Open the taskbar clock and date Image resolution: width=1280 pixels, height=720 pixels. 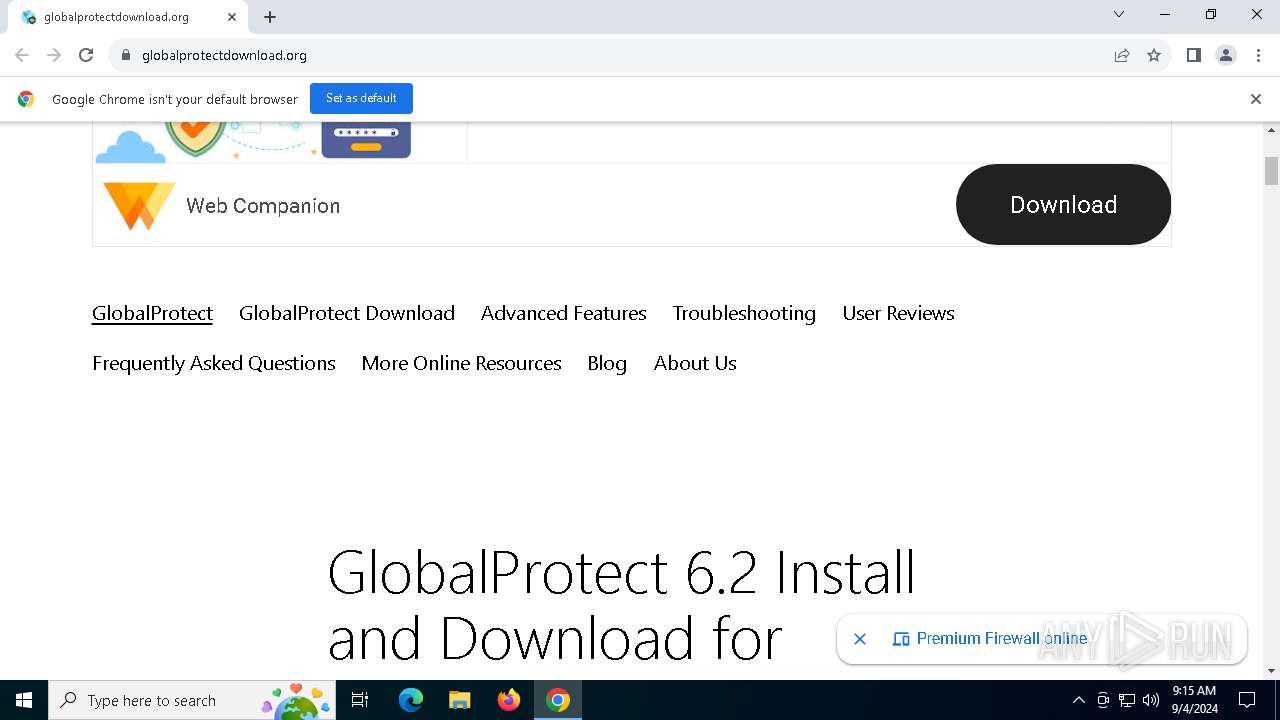(1194, 700)
